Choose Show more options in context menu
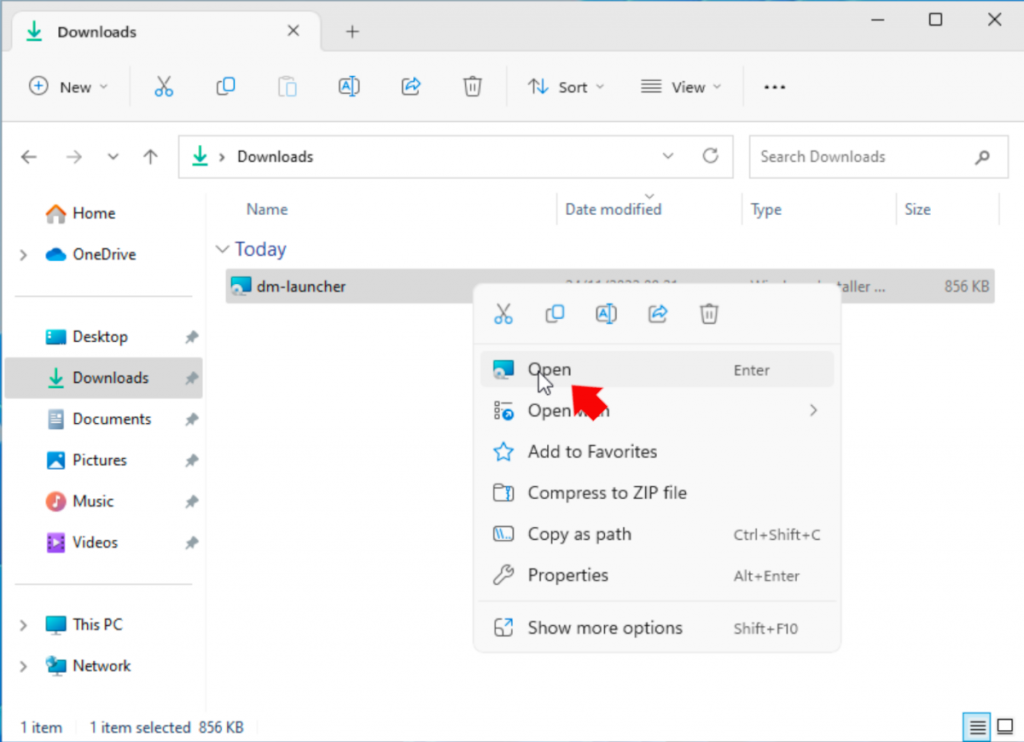The height and width of the screenshot is (742, 1024). [604, 629]
